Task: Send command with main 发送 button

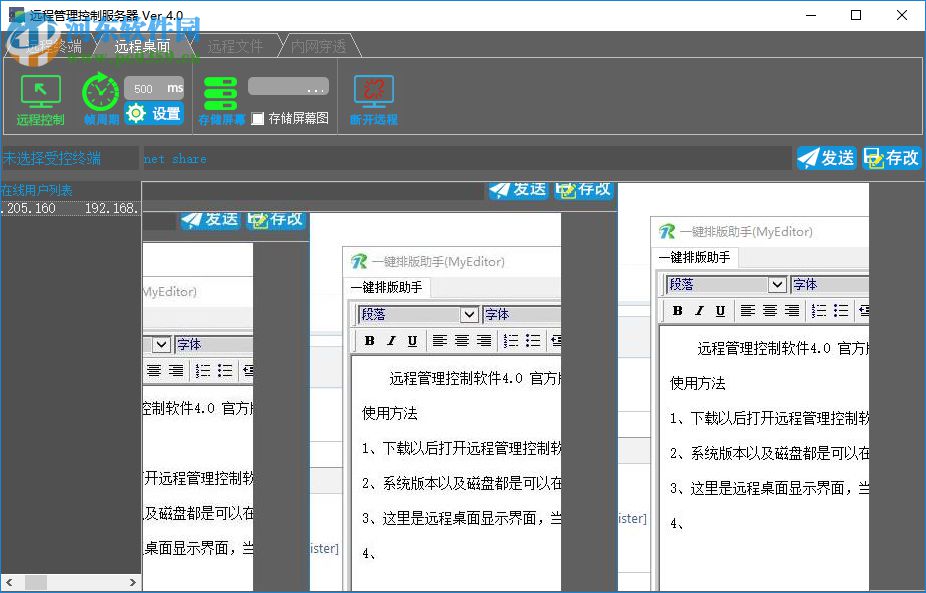Action: click(826, 158)
